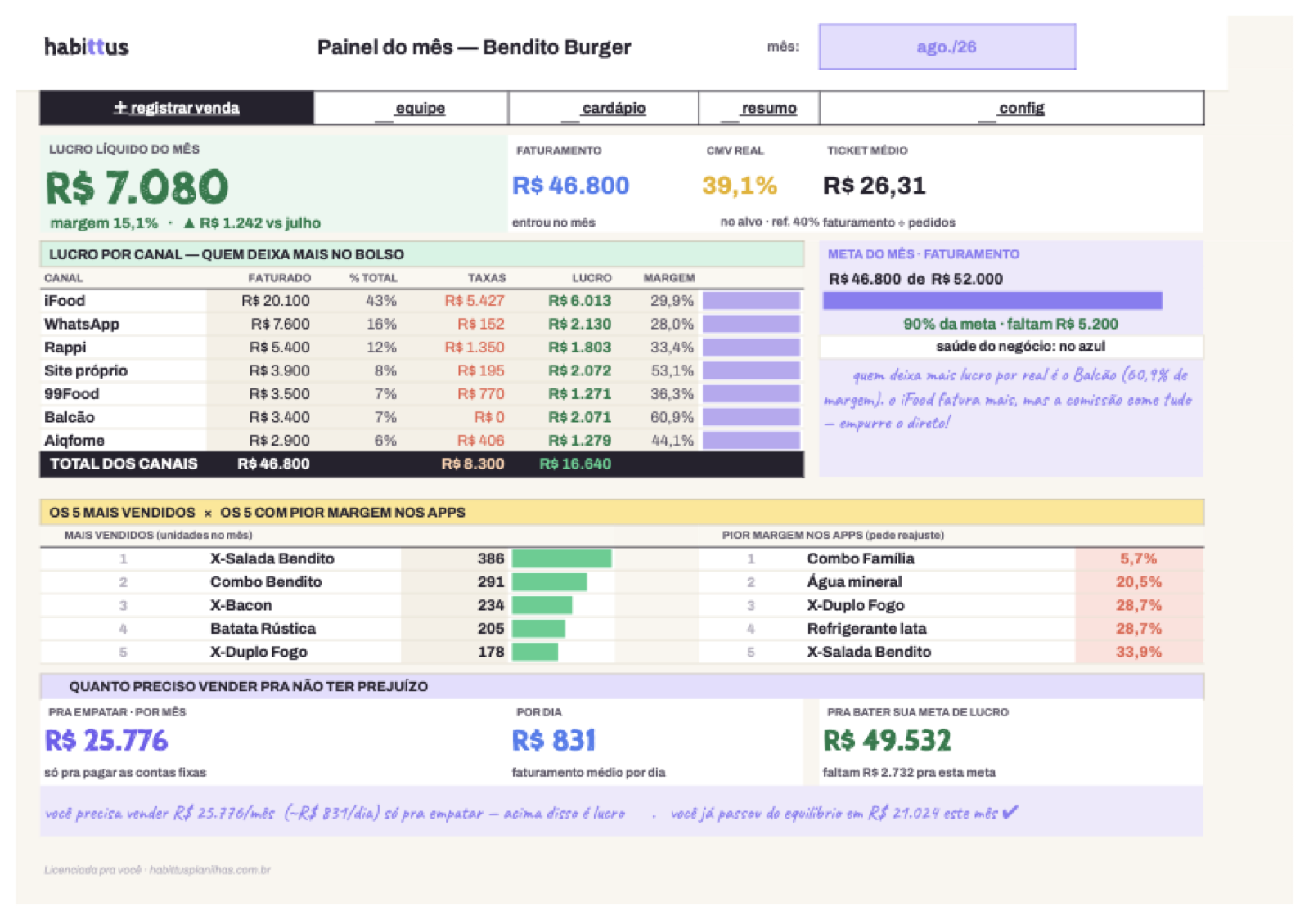Click the '+ registrar venda' button
1309x924 pixels.
pos(176,108)
